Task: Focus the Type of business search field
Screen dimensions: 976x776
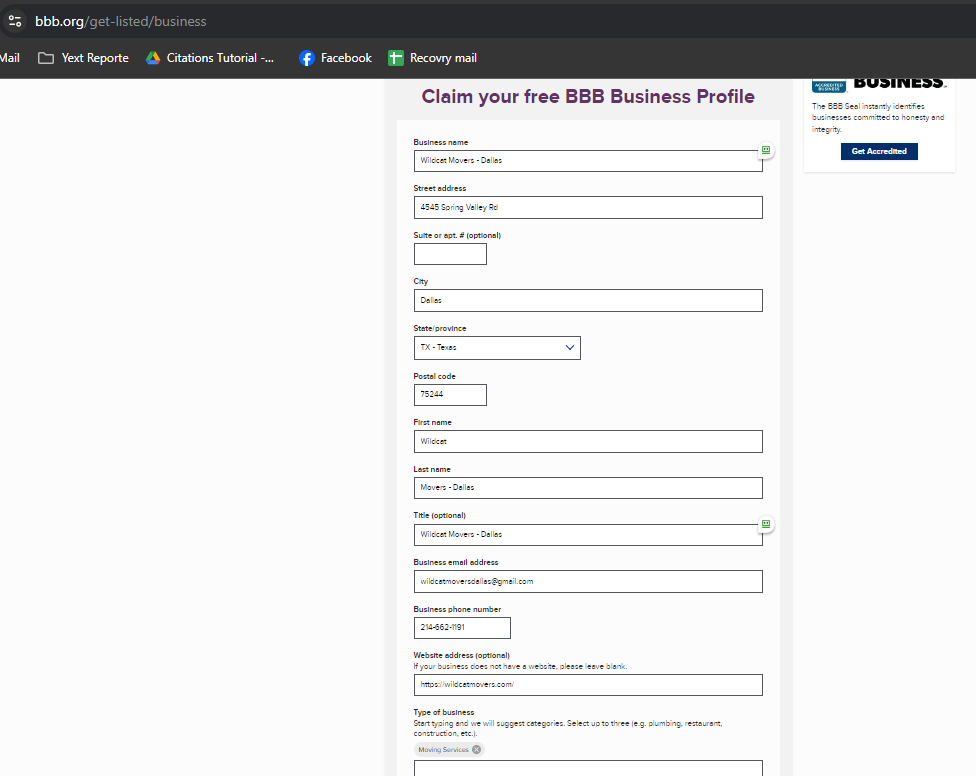Action: 588,768
